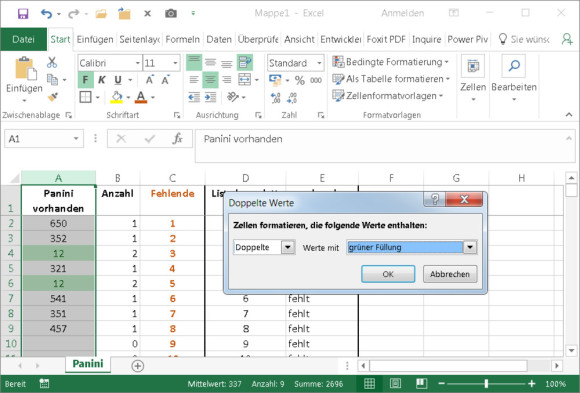Viewport: 580px width, 393px height.
Task: Open the grüner Füllung format dropdown
Action: pos(470,247)
